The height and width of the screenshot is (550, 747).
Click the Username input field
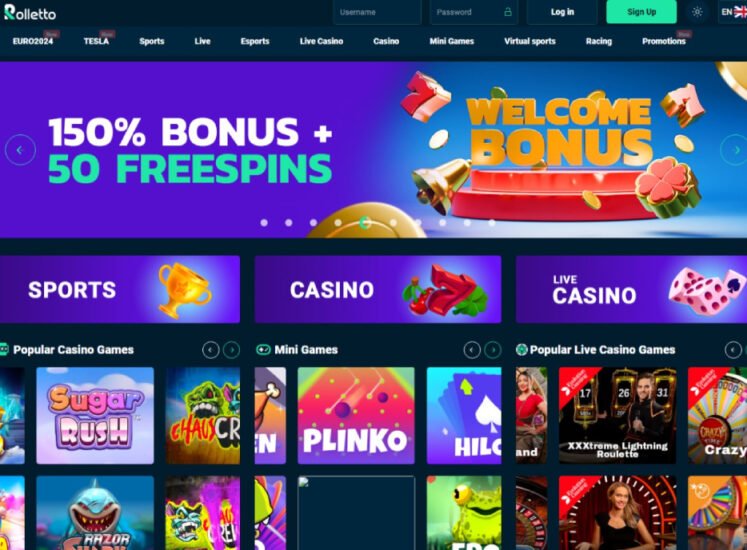pos(377,12)
